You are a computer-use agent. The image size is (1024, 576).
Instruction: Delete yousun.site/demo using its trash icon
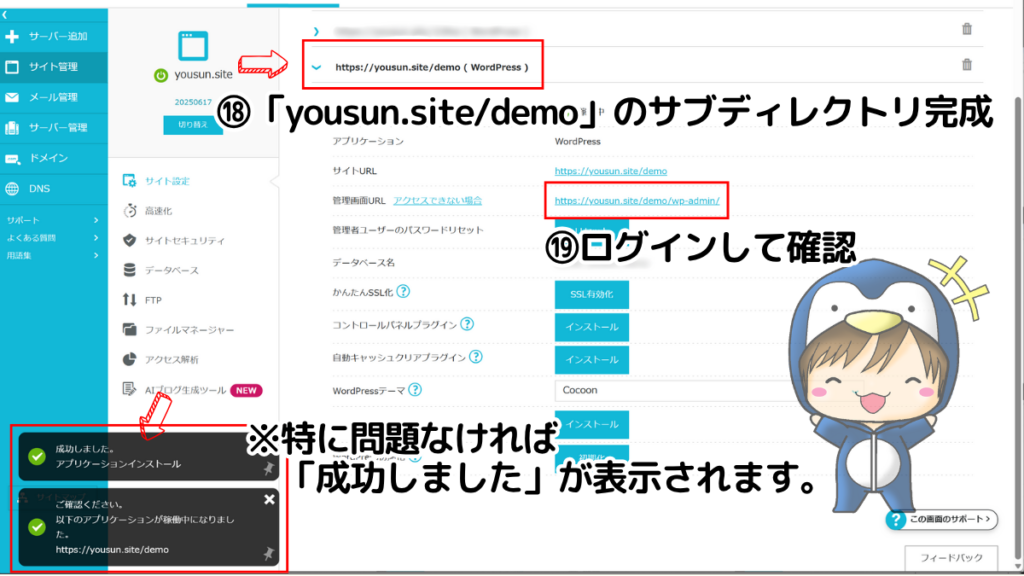point(967,65)
